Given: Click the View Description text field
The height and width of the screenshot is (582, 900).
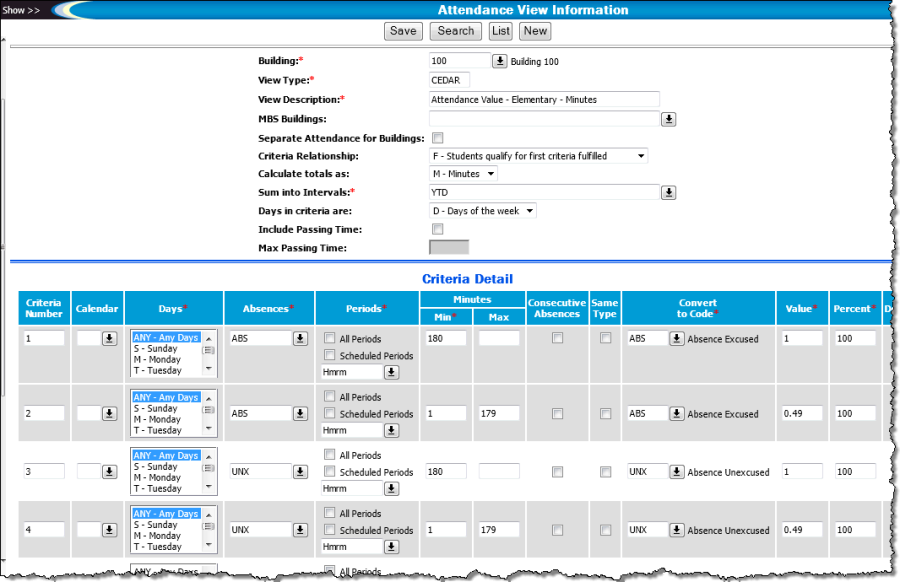Looking at the screenshot, I should [543, 100].
